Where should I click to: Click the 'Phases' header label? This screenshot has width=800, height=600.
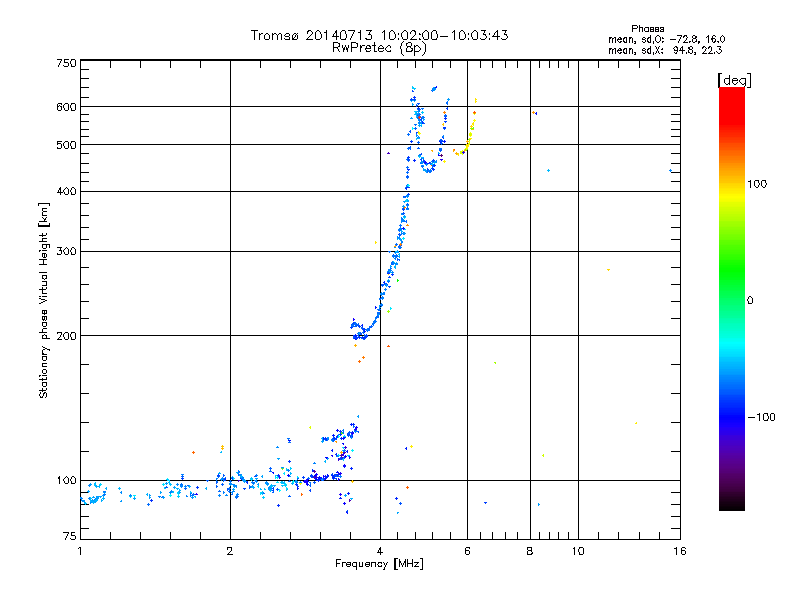coord(647,29)
